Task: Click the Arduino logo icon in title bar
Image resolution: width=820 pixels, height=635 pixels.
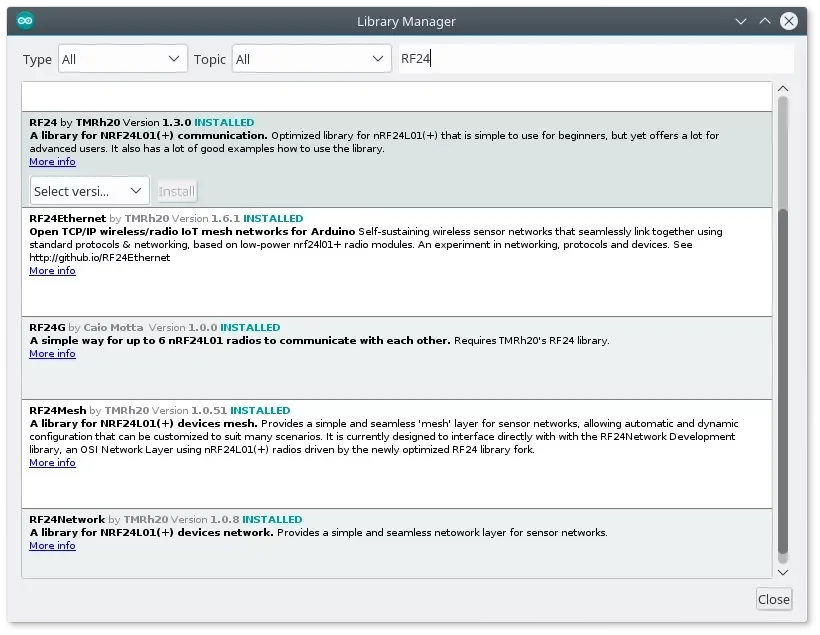Action: tap(25, 21)
